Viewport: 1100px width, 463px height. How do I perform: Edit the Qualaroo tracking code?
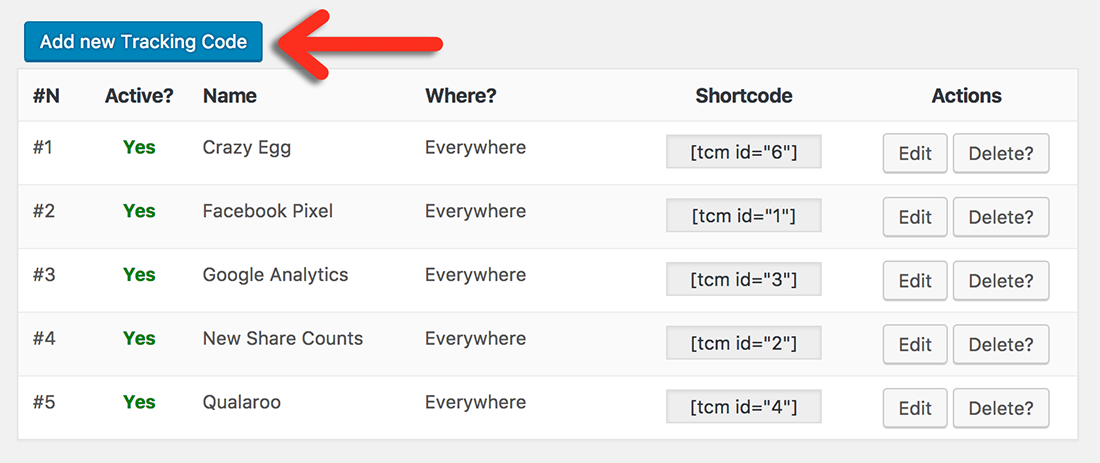coord(914,408)
